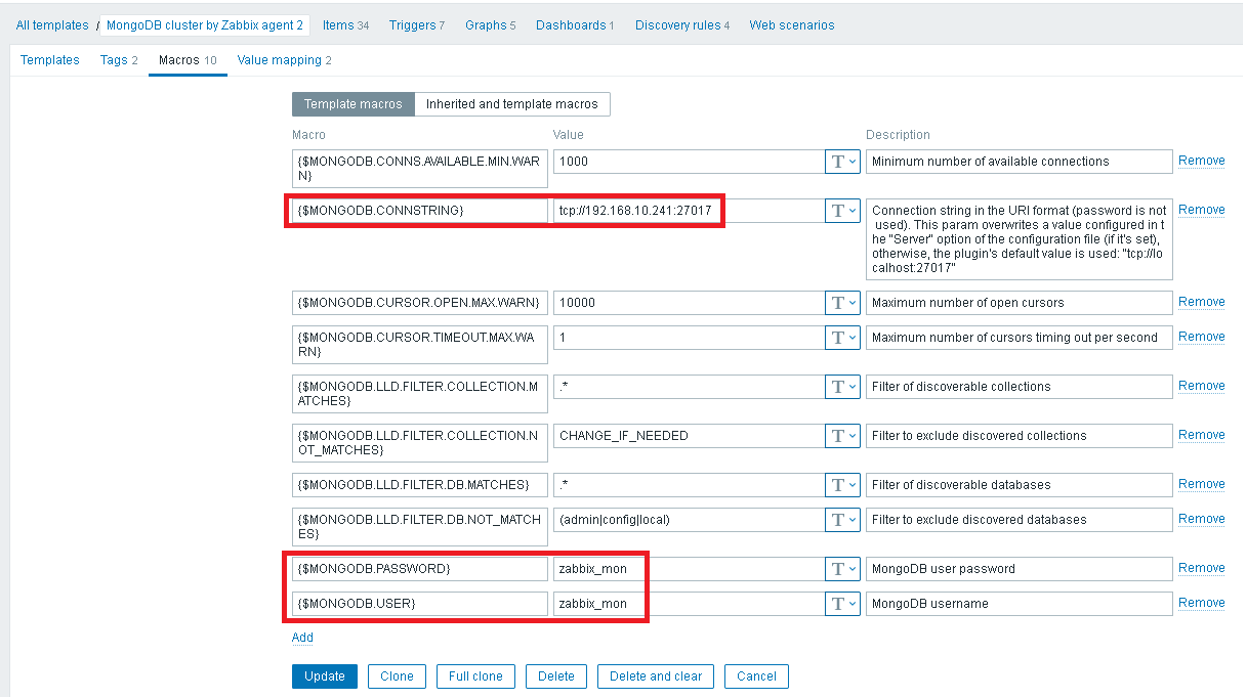Click the Full clone button
The width and height of the screenshot is (1243, 697).
476,676
